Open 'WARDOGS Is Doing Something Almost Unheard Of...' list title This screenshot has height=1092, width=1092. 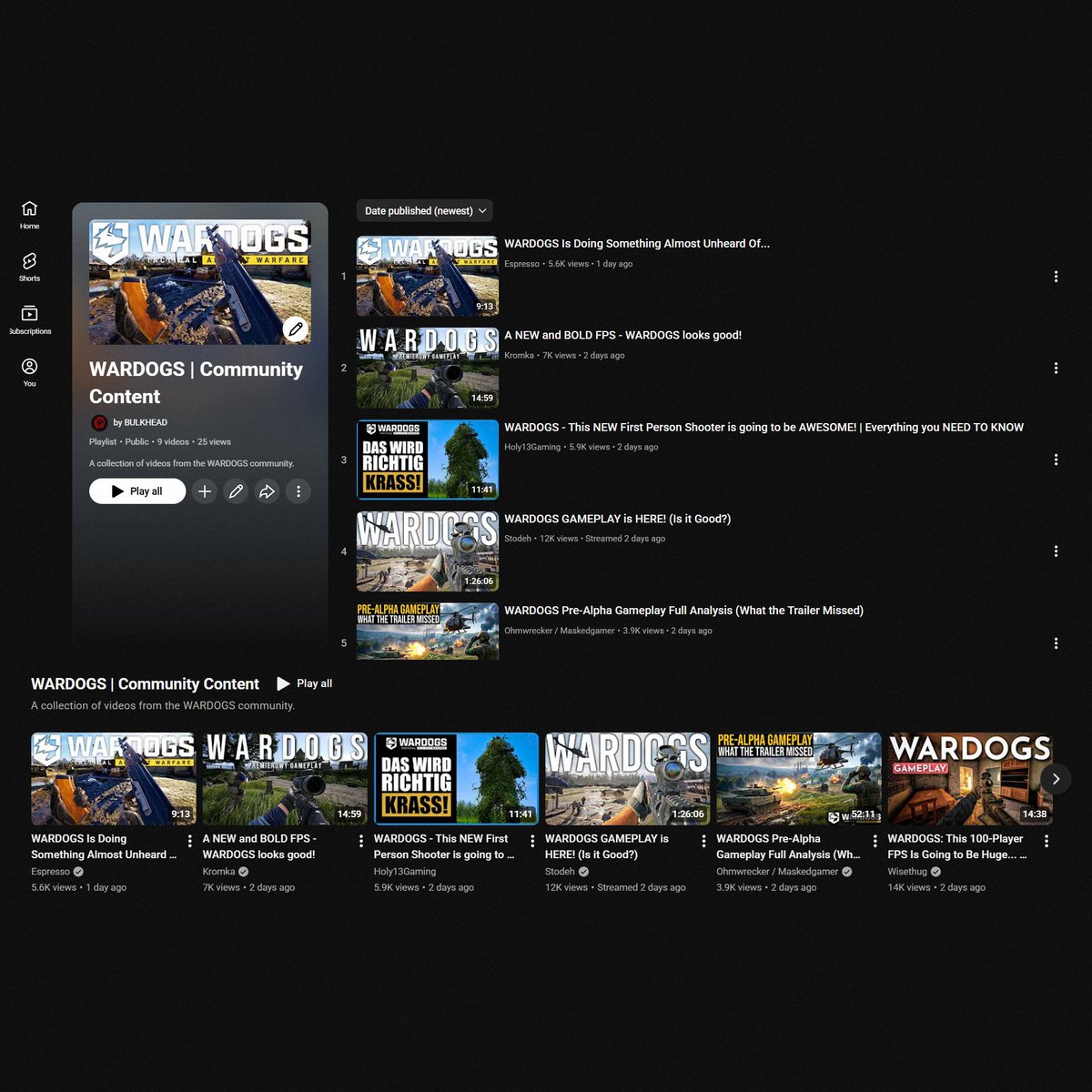(x=637, y=244)
